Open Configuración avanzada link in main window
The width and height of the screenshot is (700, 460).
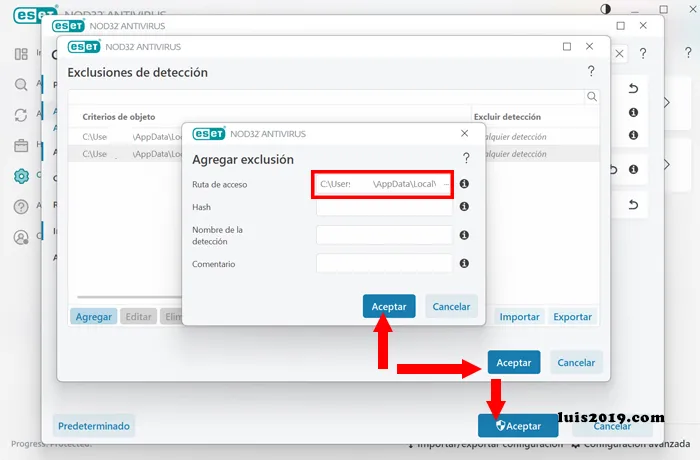(x=632, y=444)
